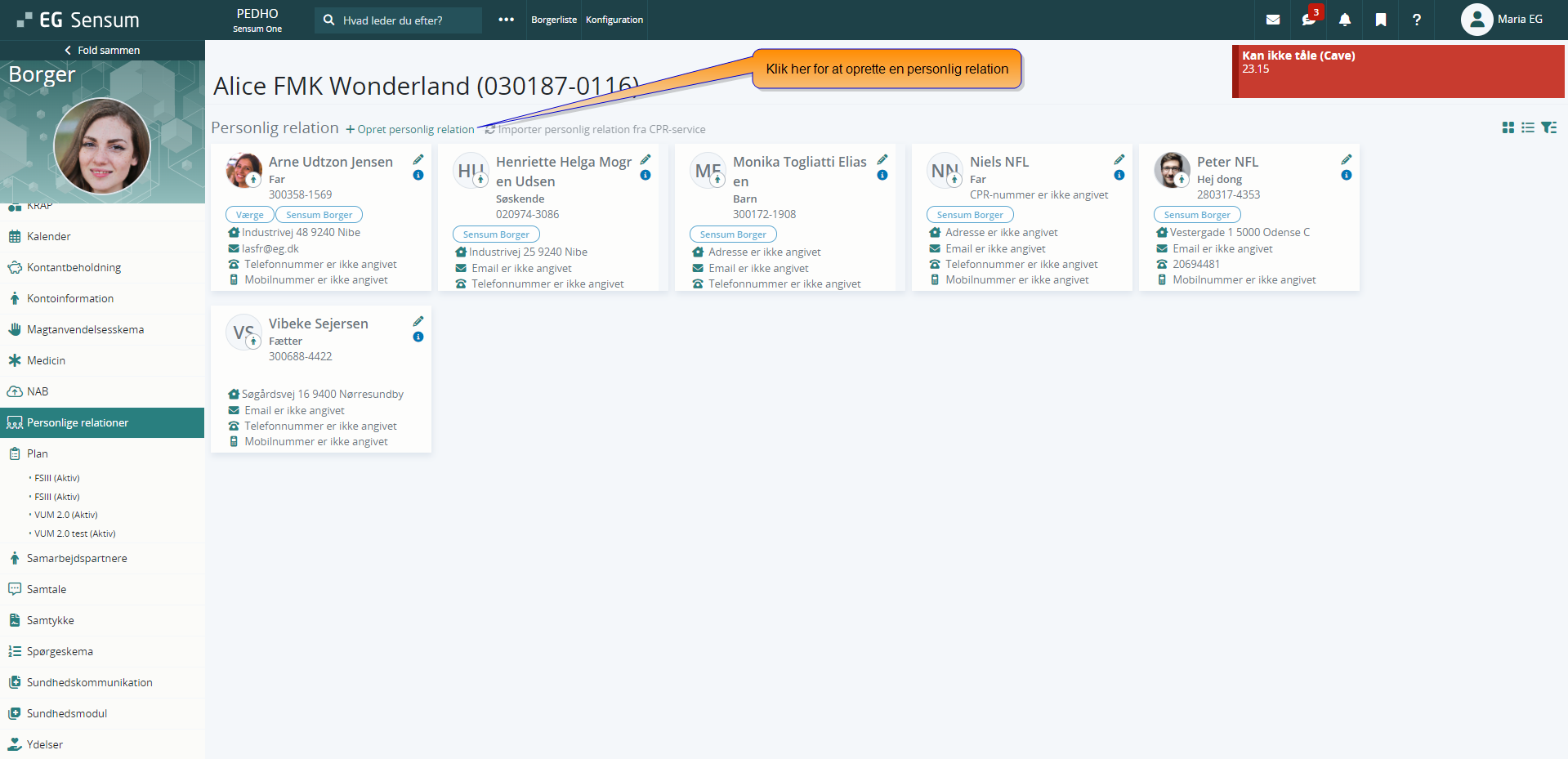
Task: Switch to grid card view
Action: pyautogui.click(x=1508, y=127)
